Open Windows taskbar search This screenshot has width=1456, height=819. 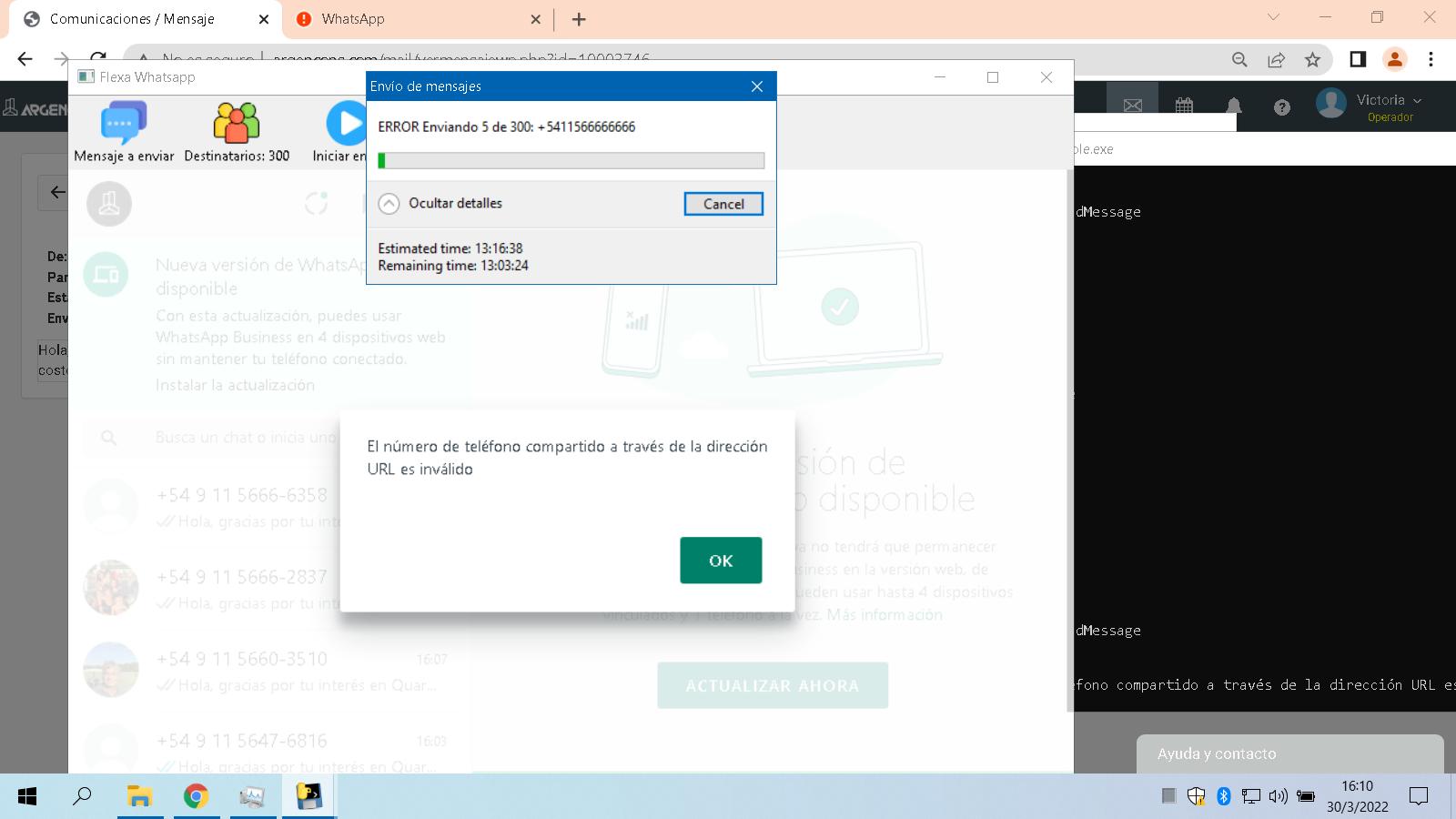[83, 796]
